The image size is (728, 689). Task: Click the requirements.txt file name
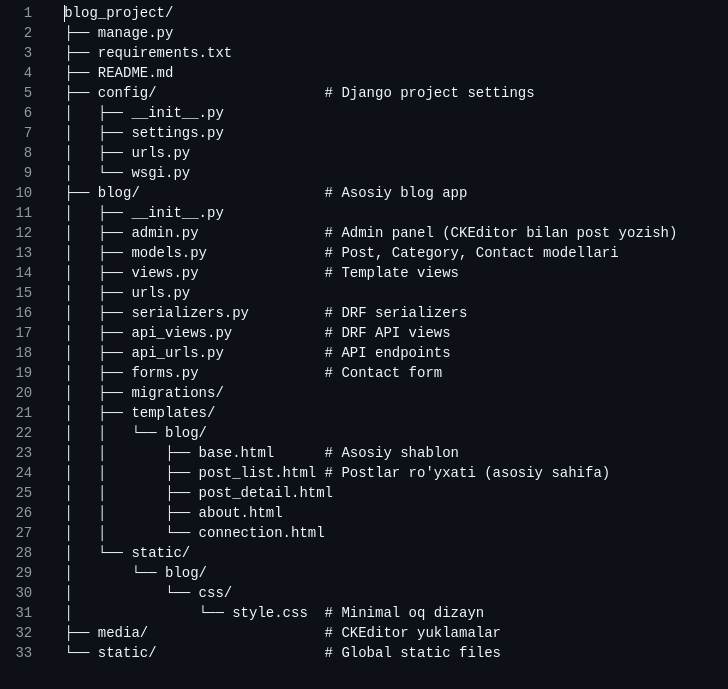164,53
